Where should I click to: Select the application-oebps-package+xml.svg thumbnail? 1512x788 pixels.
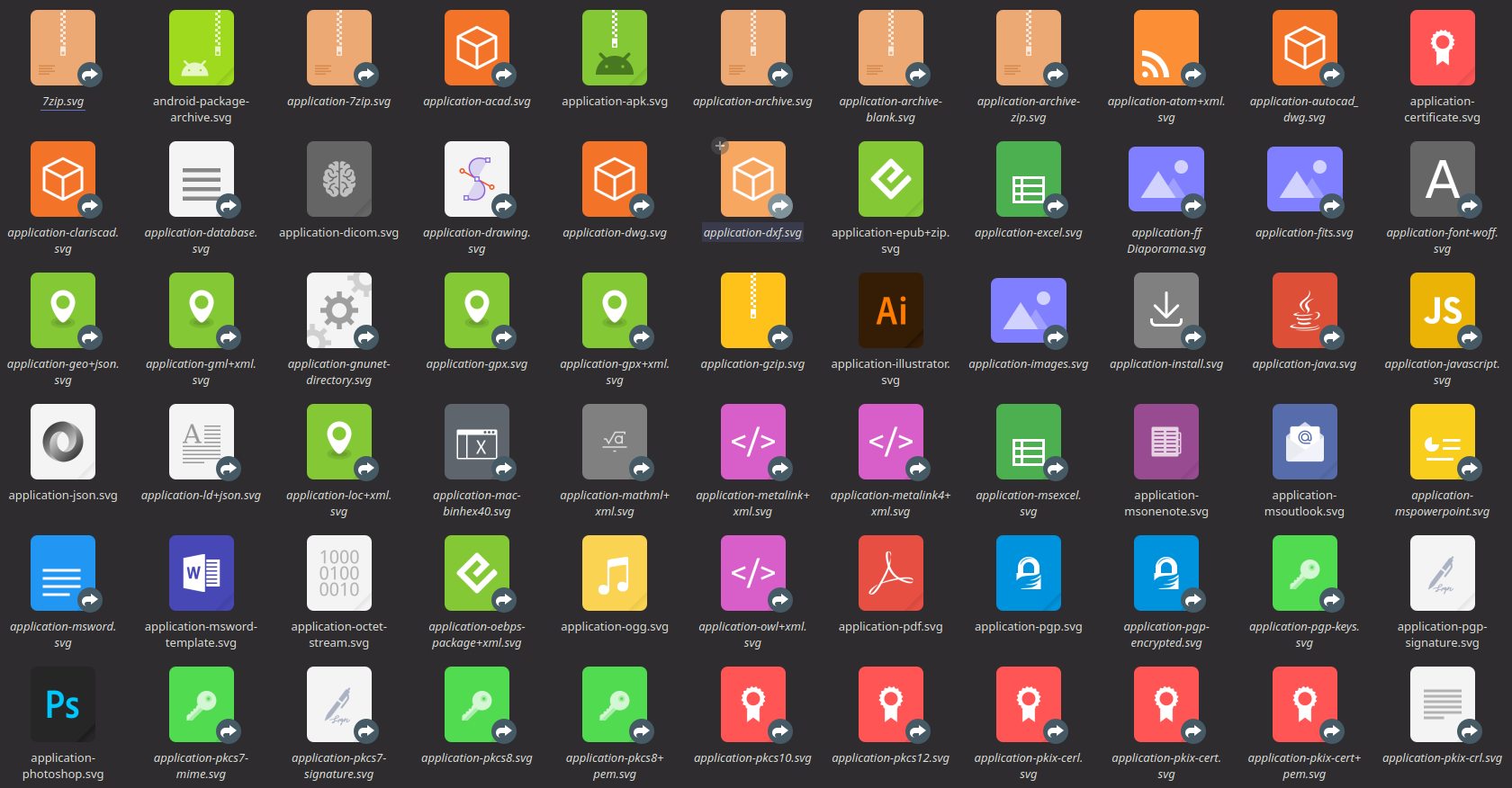(477, 573)
